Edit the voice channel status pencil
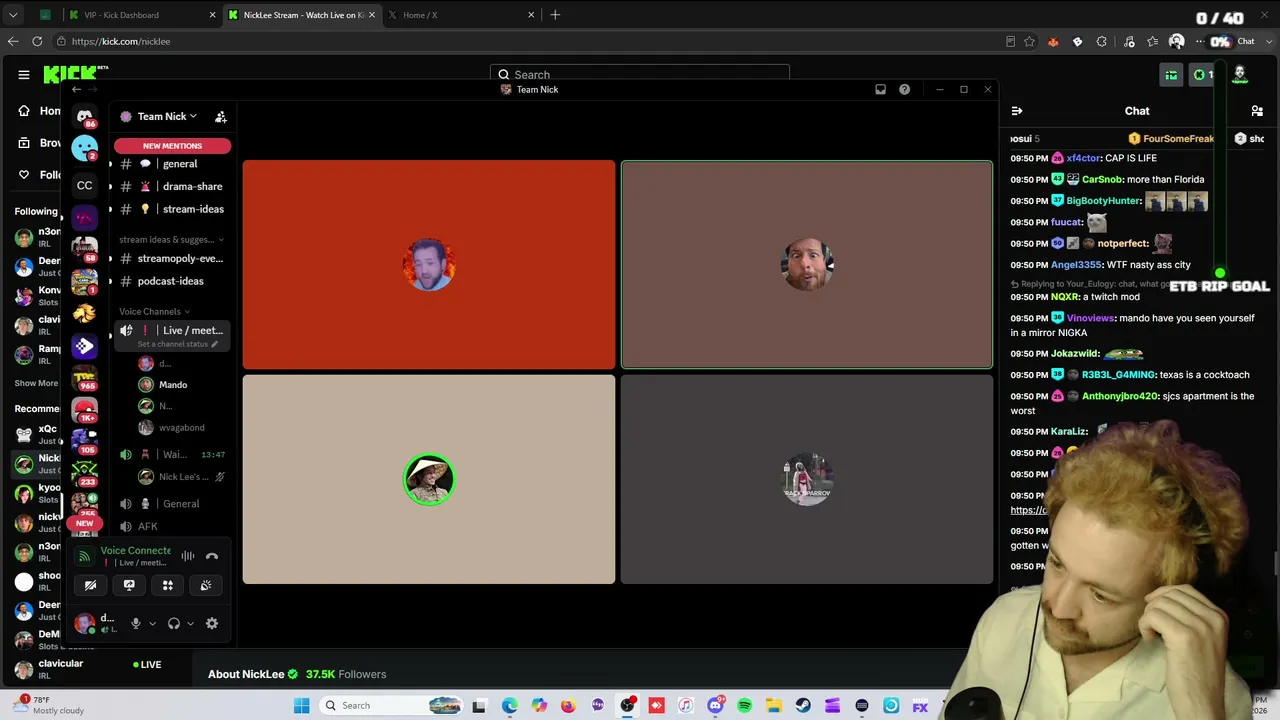 tap(214, 344)
